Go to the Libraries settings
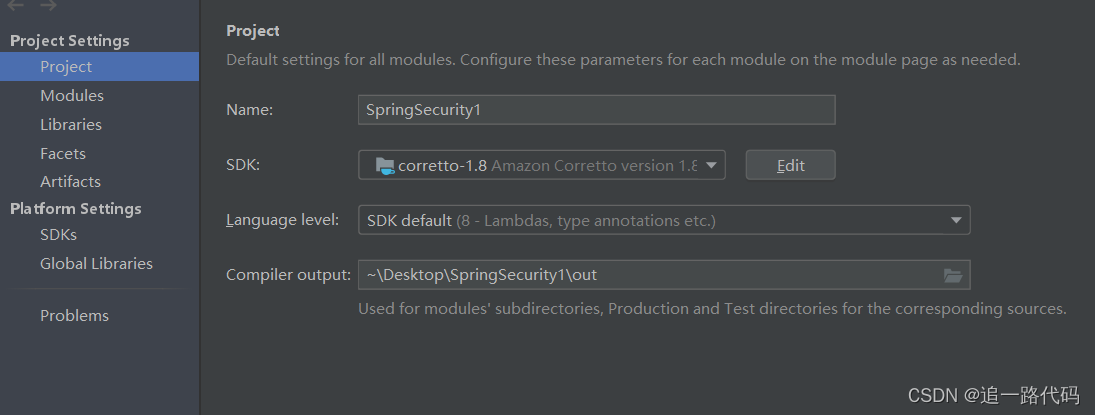1095x415 pixels. pyautogui.click(x=71, y=125)
